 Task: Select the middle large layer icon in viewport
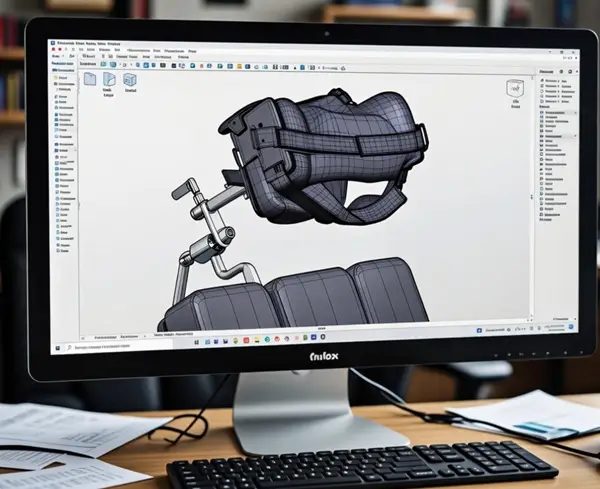(109, 80)
